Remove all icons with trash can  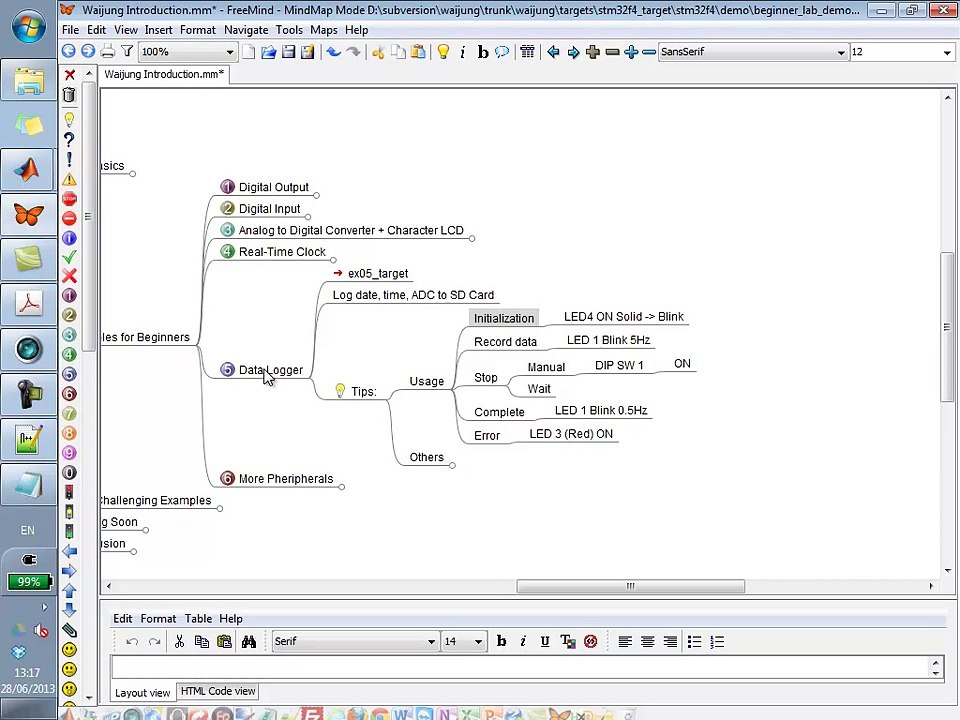(69, 94)
